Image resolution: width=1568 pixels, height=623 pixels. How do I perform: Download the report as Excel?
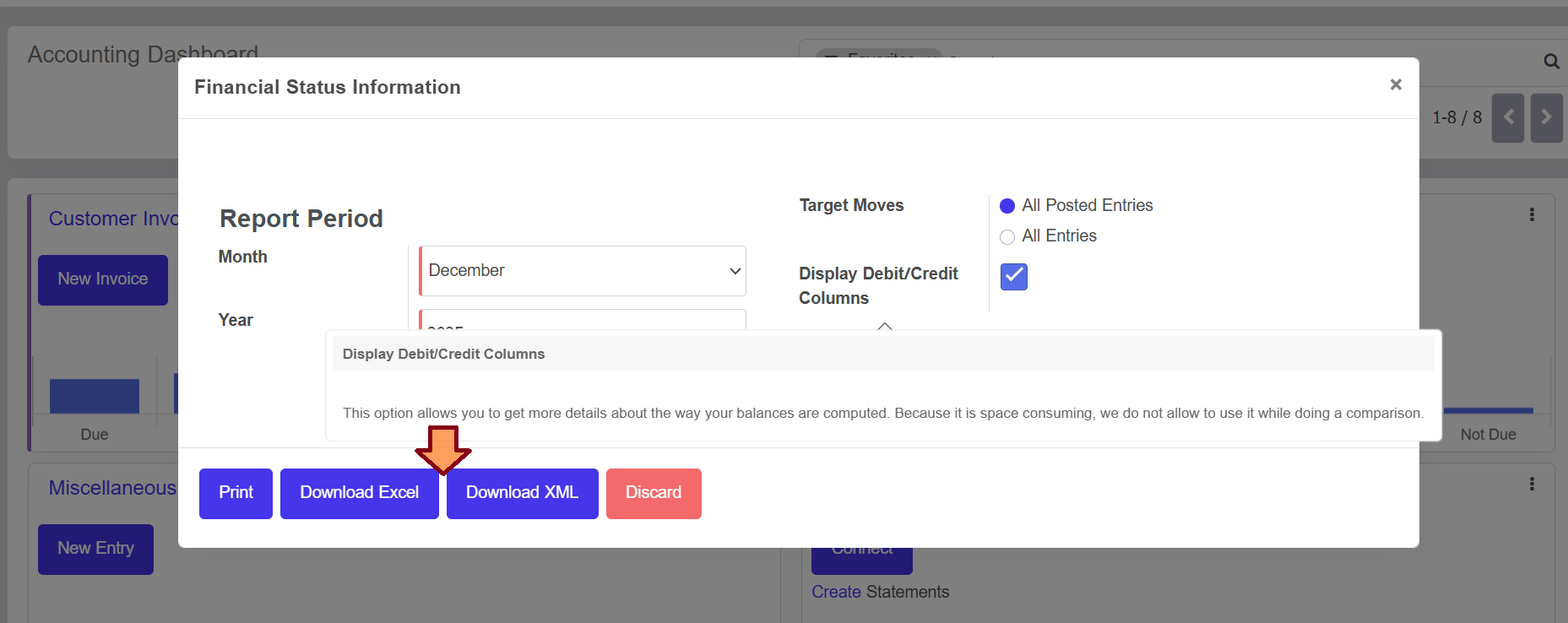(359, 493)
